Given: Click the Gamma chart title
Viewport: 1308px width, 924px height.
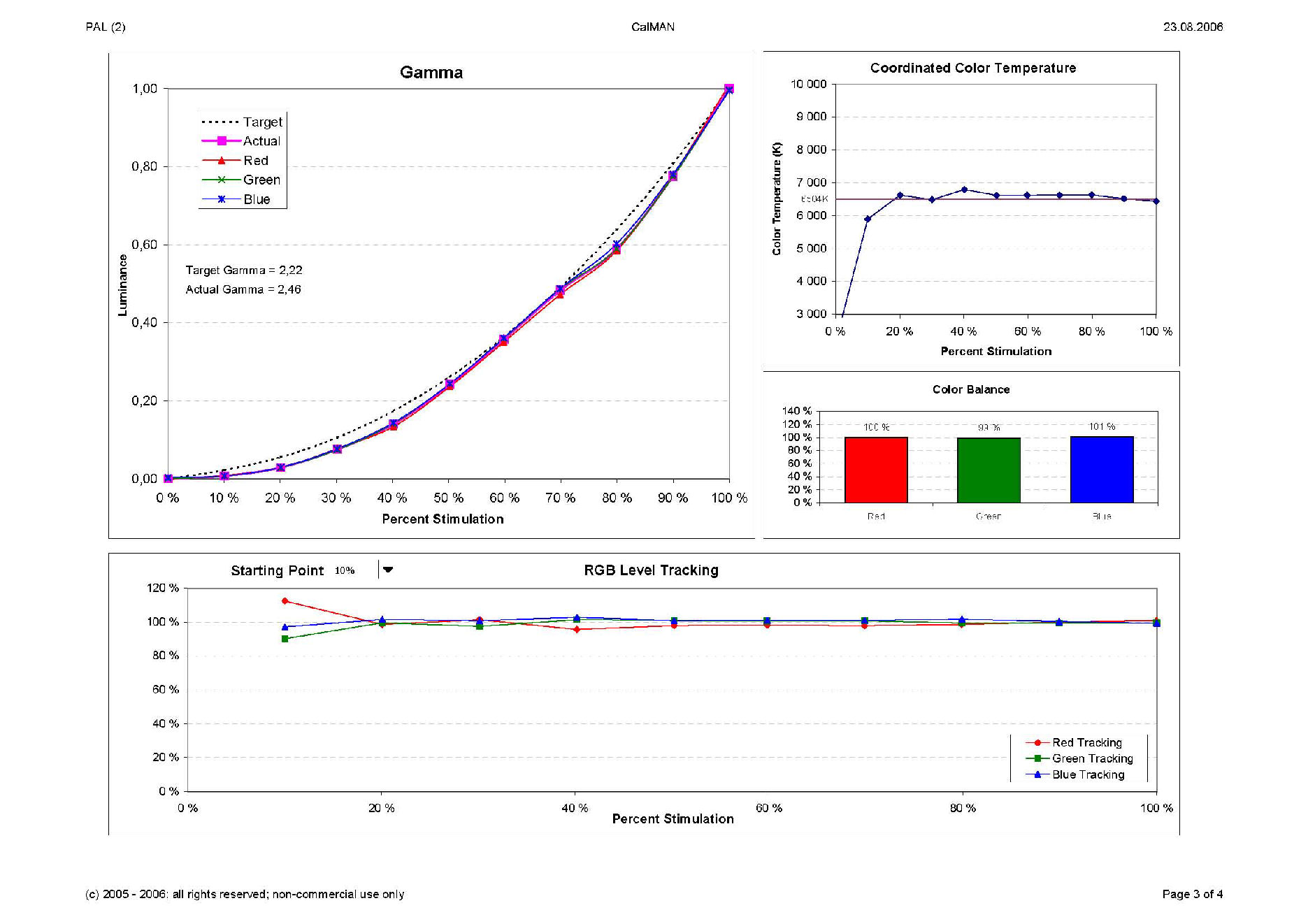Looking at the screenshot, I should 431,73.
